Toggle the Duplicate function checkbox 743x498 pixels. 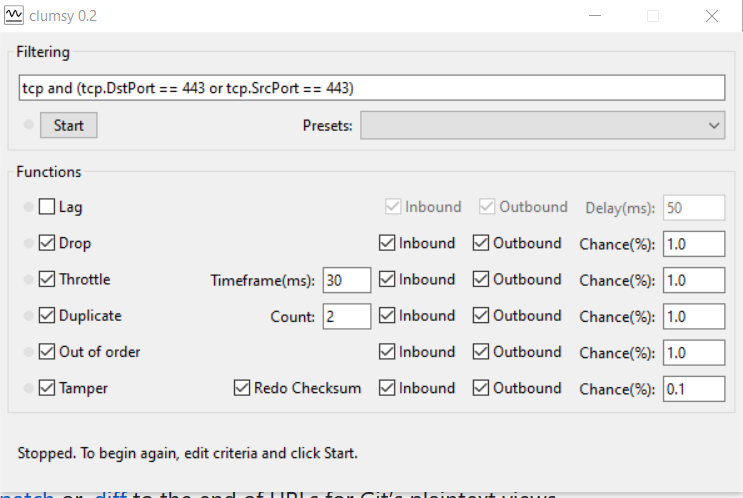47,316
